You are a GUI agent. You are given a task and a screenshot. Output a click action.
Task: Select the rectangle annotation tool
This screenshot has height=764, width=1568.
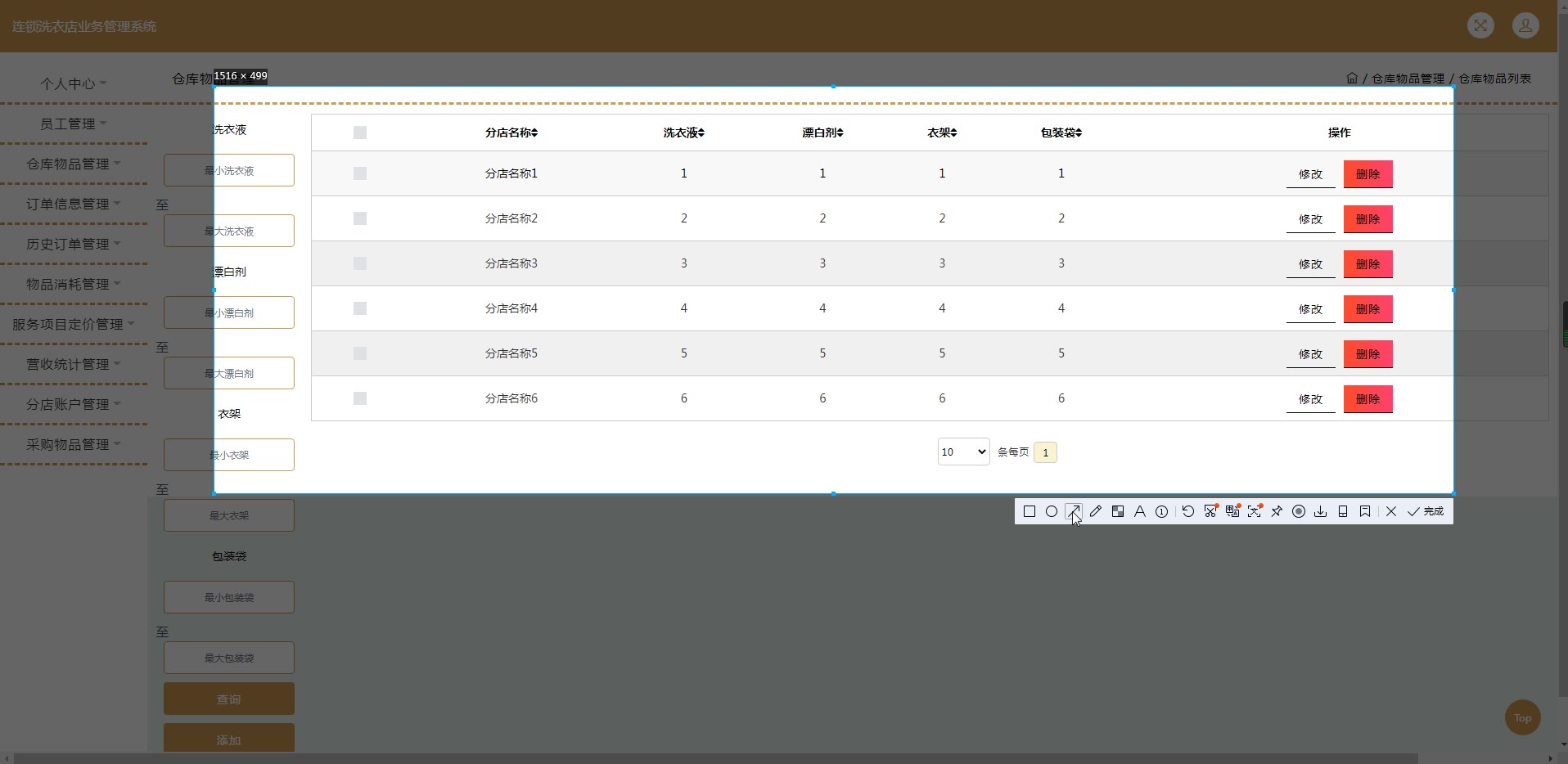[1030, 511]
